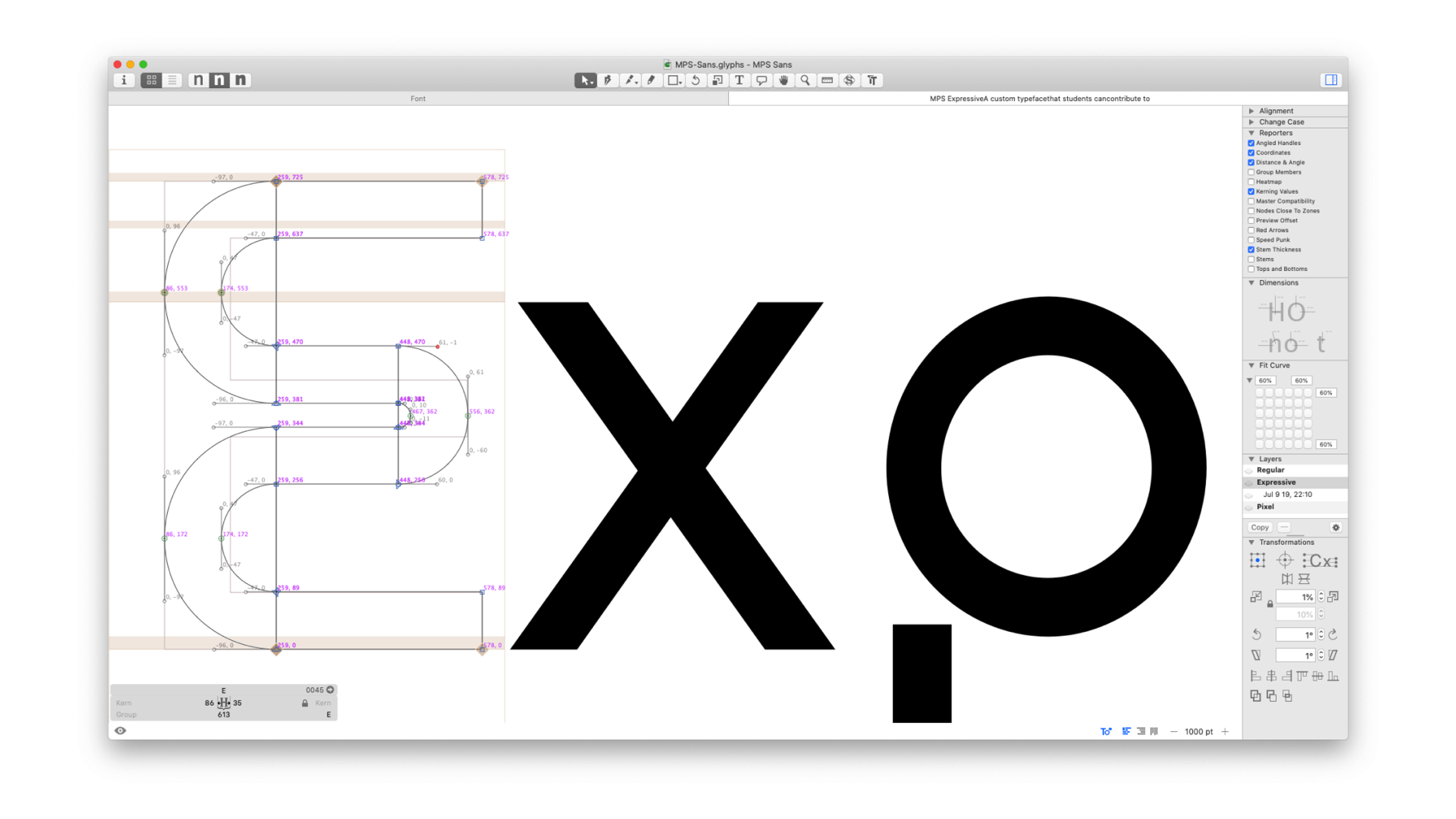Click the align left edges icon
Screen dimensions: 1456x819
[1255, 676]
